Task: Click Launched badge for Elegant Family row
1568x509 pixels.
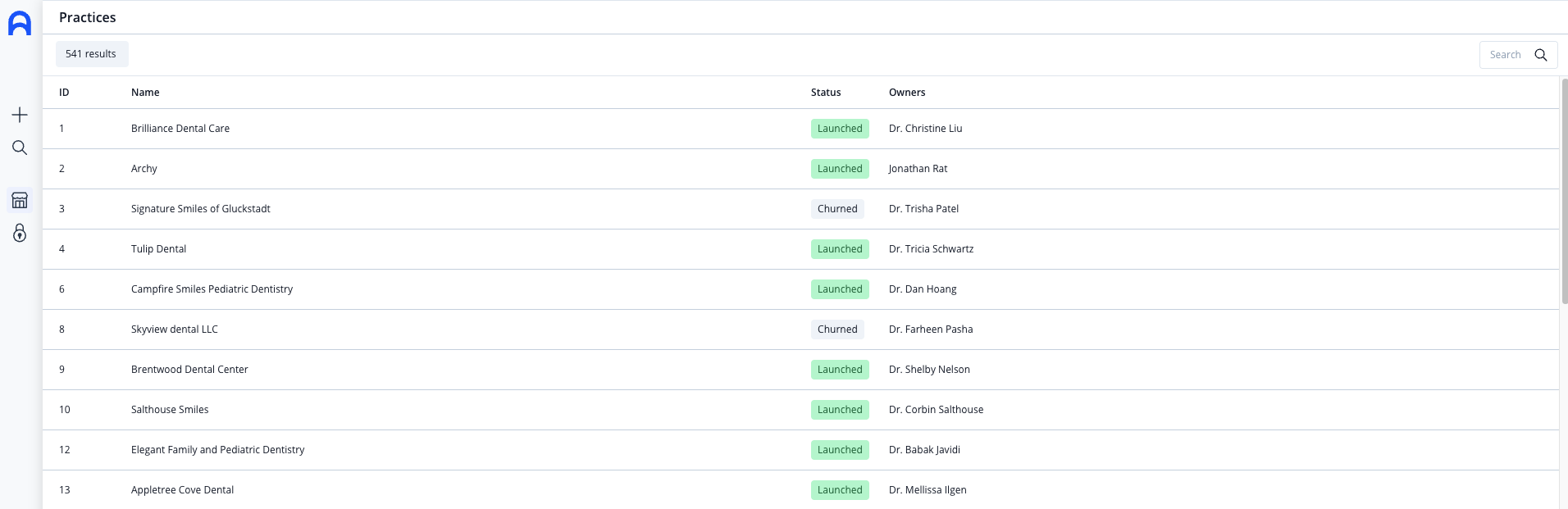Action: tap(840, 450)
